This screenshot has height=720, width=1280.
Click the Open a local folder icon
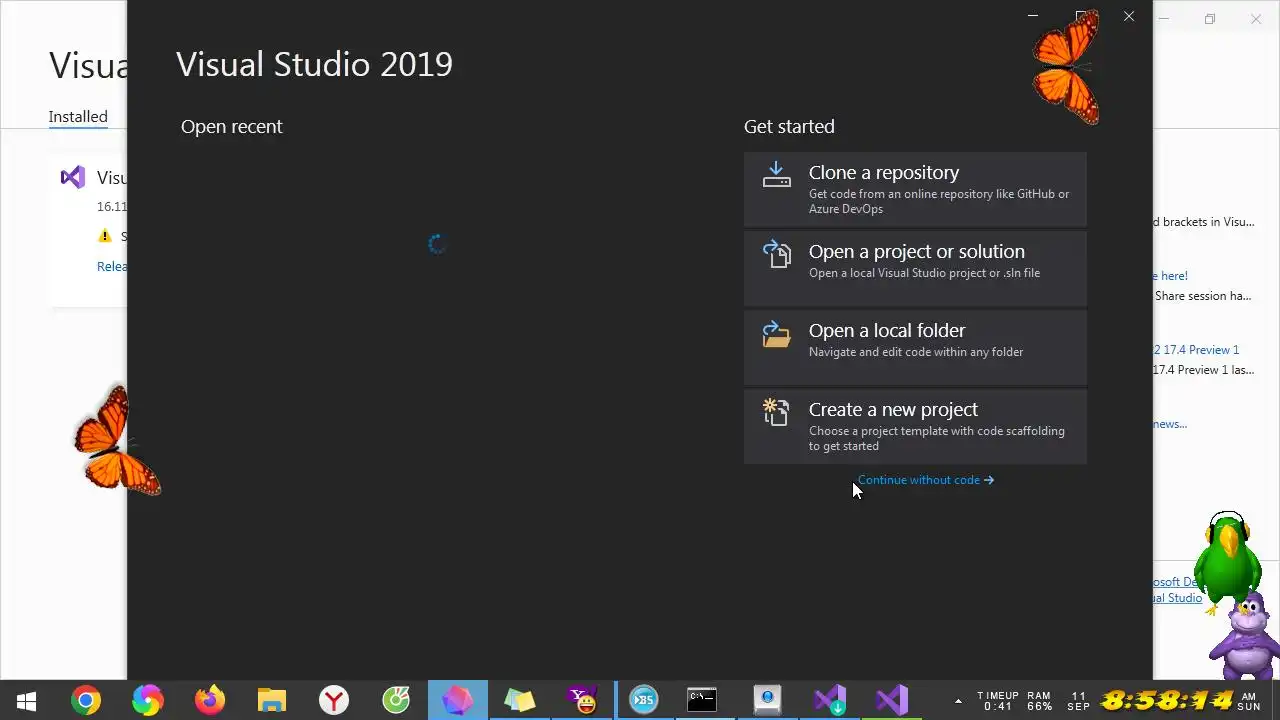coord(776,333)
